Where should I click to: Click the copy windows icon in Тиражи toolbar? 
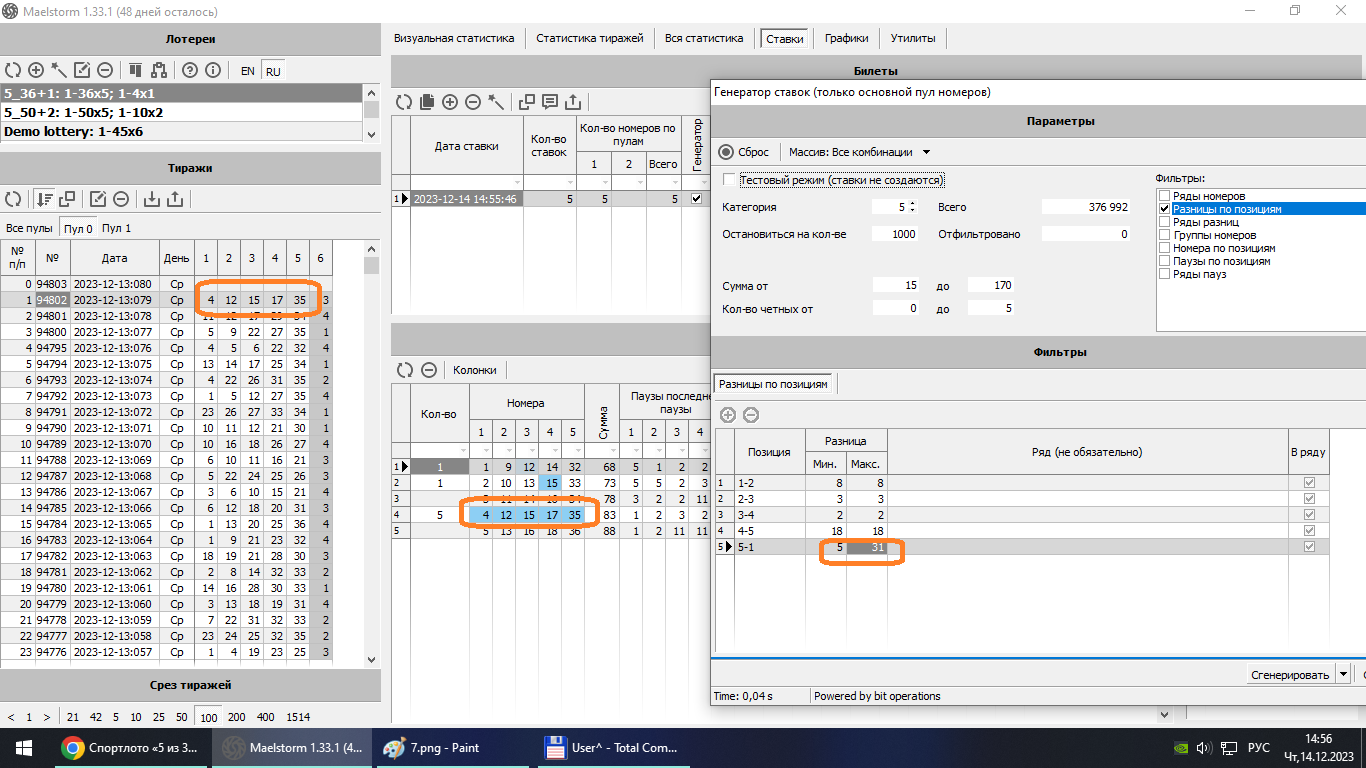[67, 199]
